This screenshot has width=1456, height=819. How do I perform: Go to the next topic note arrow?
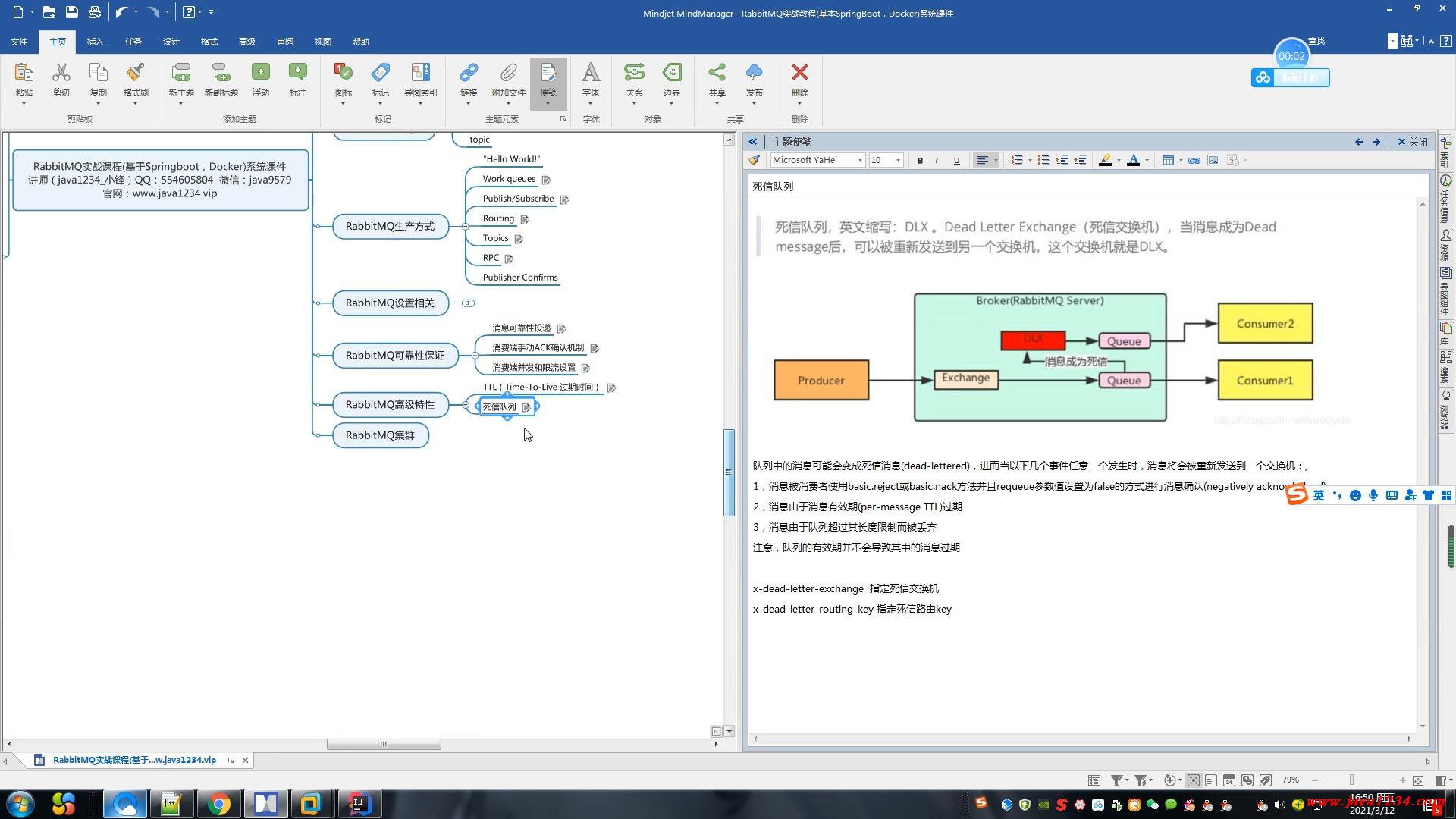tap(1376, 142)
